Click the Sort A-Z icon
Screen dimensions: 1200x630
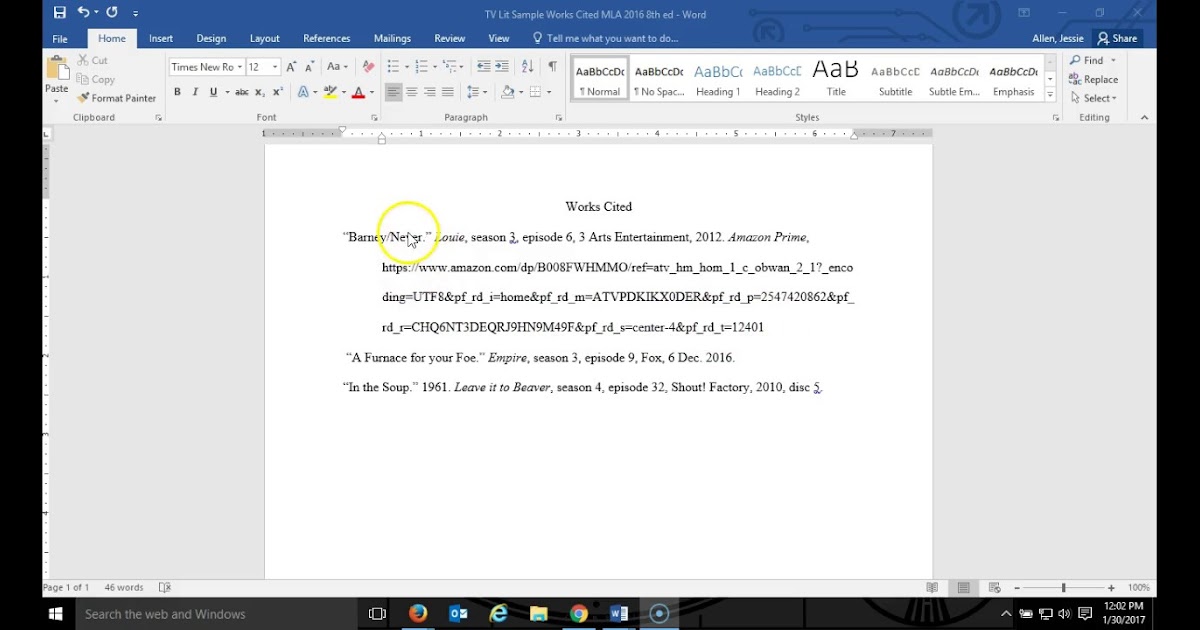pos(528,67)
